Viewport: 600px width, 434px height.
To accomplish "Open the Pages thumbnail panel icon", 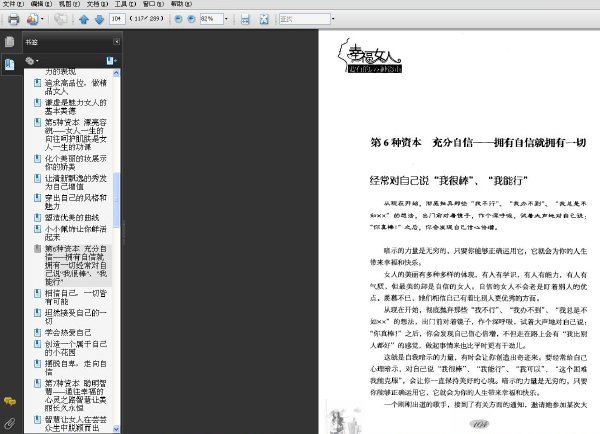I will (x=10, y=41).
